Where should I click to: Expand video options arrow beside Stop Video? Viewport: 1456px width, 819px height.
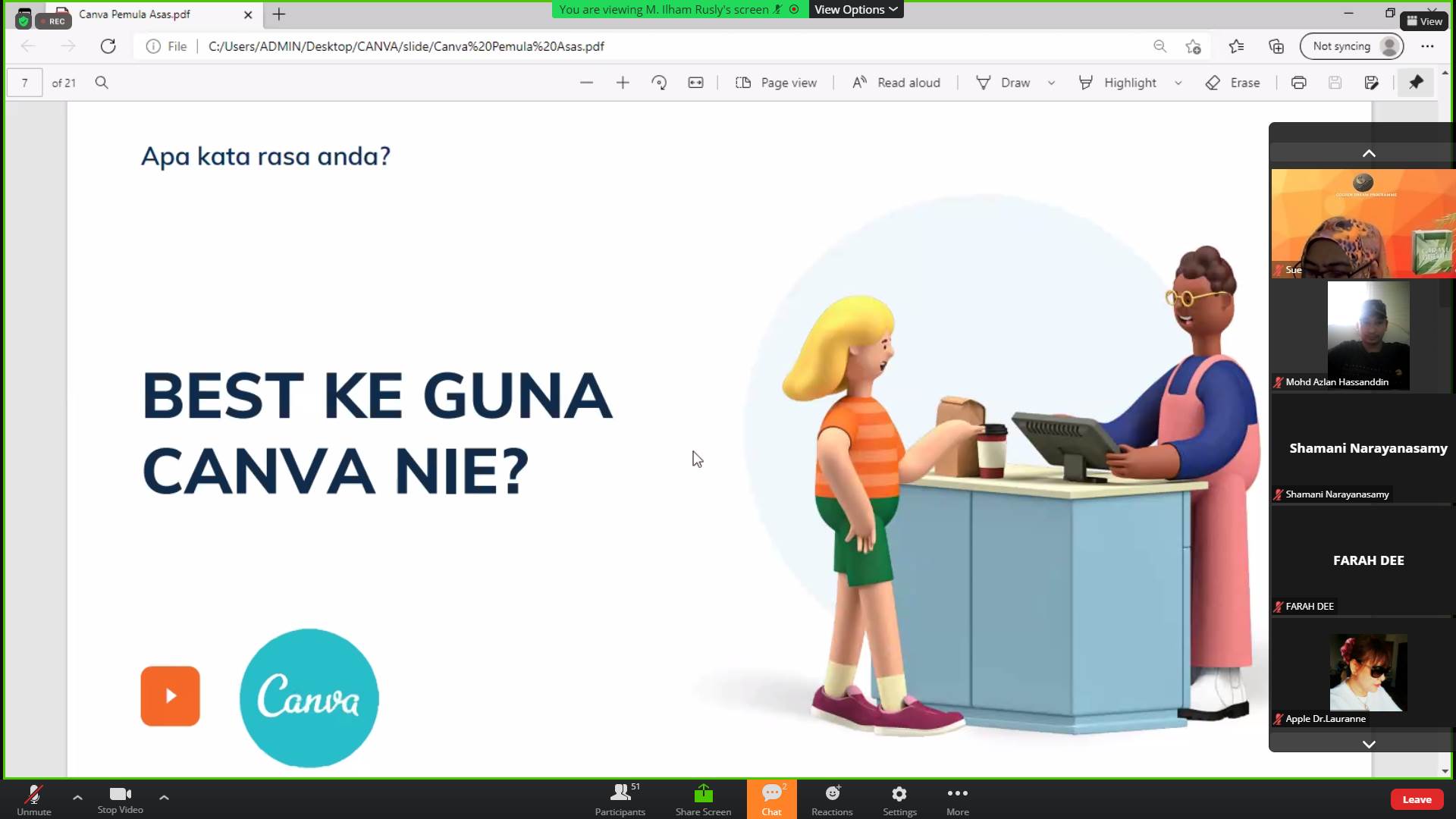pos(164,797)
